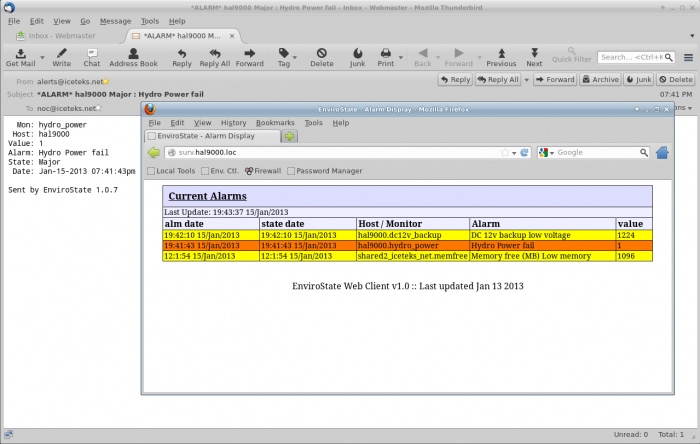
Task: Open Password Manager bookmark
Action: (x=325, y=171)
